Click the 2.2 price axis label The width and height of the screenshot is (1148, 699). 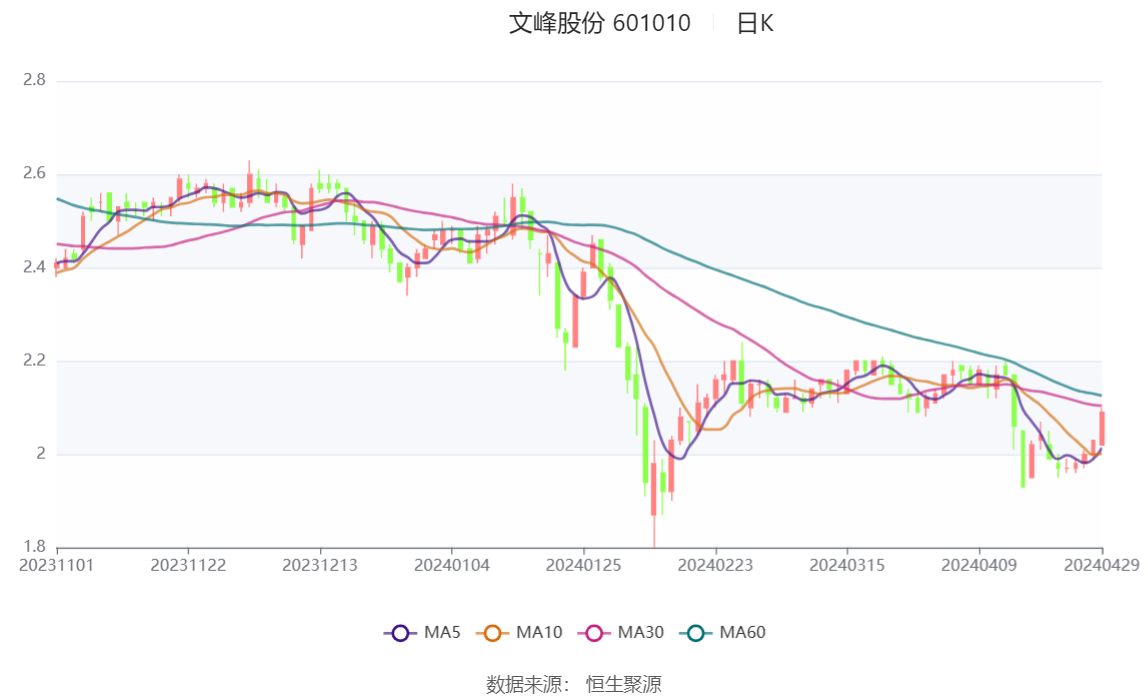(34, 360)
